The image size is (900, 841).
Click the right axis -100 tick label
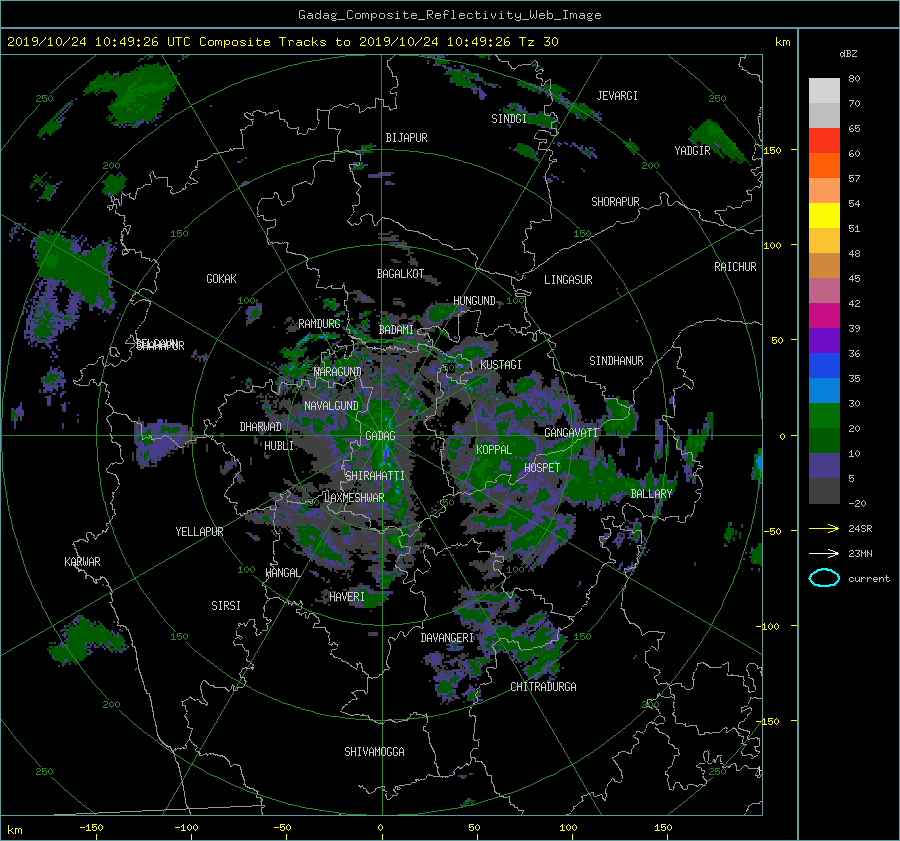pyautogui.click(x=769, y=626)
